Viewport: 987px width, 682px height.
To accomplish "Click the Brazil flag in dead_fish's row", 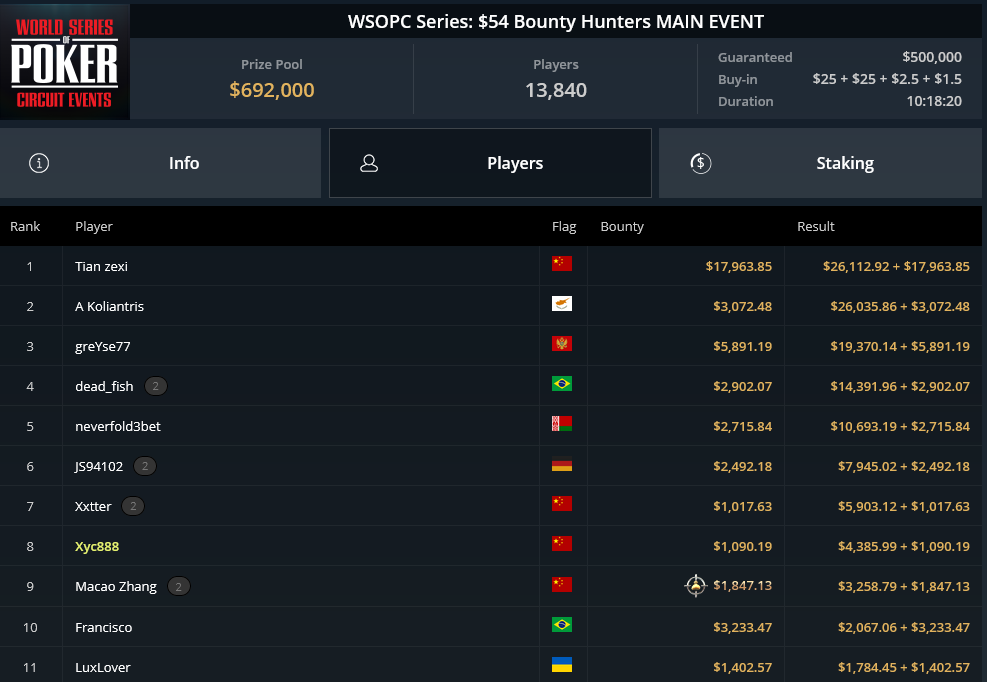I will [x=561, y=384].
